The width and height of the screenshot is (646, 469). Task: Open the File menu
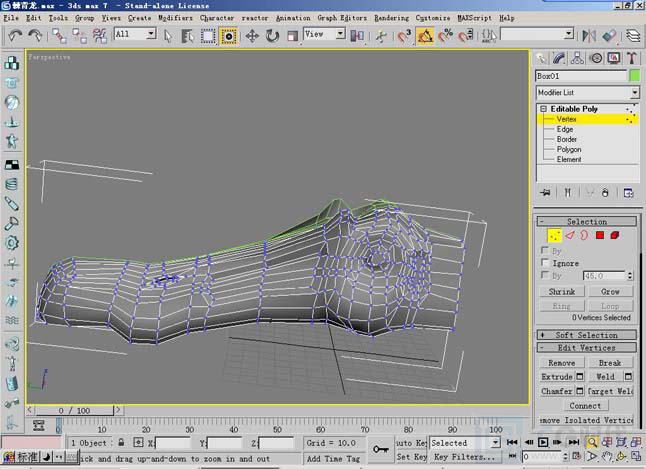pos(11,18)
